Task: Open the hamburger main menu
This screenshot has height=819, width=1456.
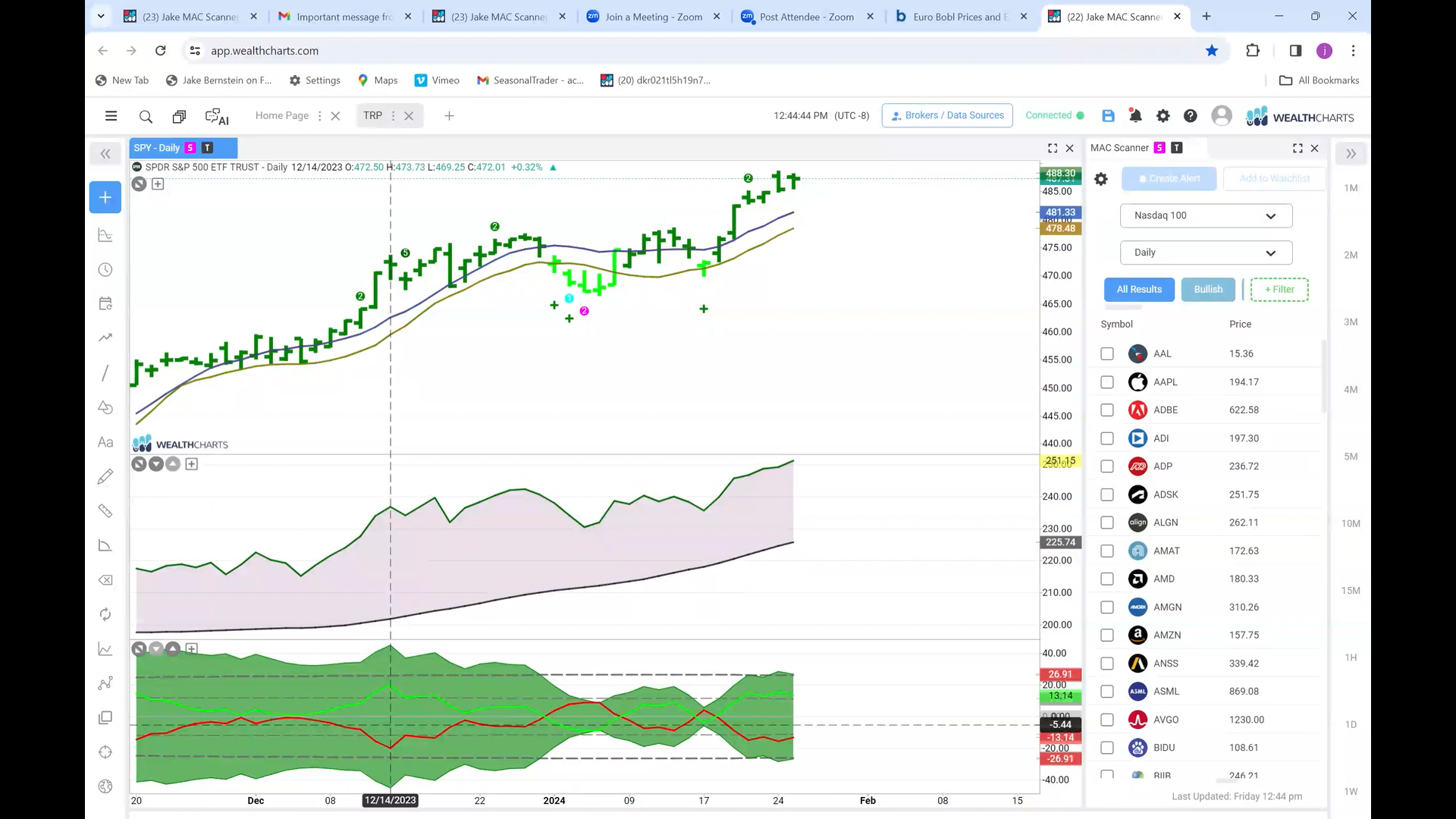Action: point(111,116)
